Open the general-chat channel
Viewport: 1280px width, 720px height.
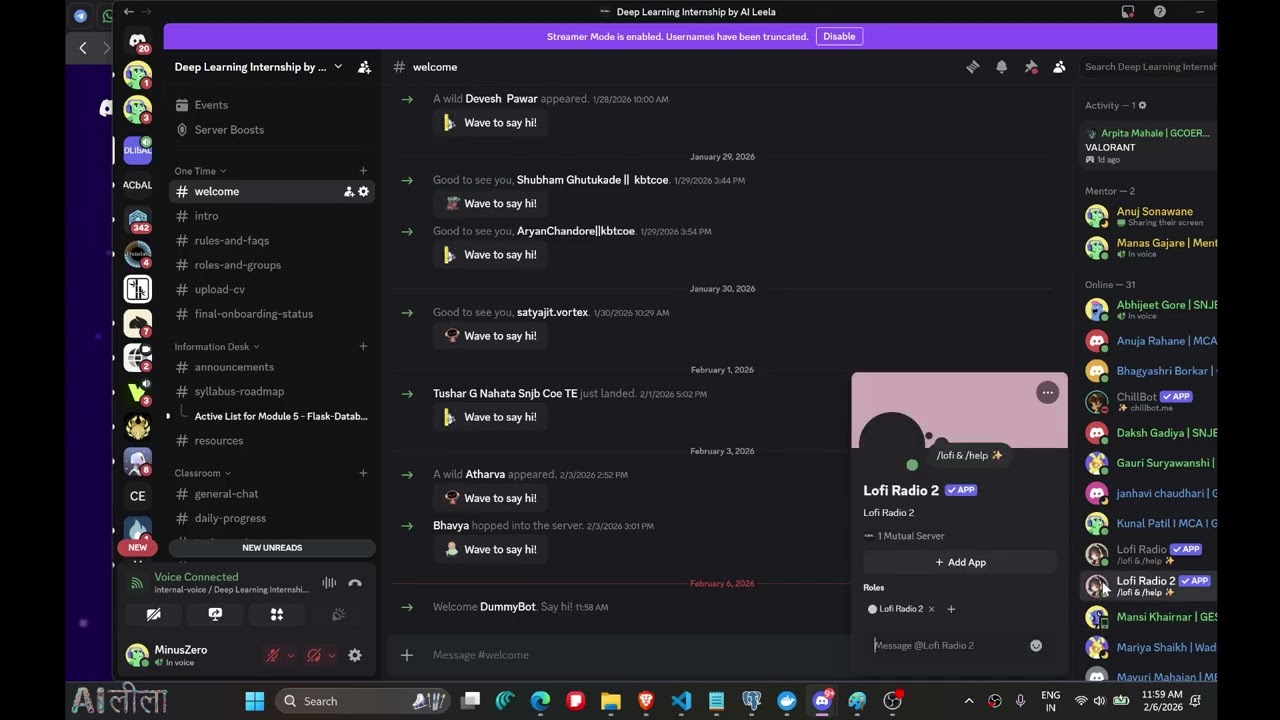(x=272, y=494)
